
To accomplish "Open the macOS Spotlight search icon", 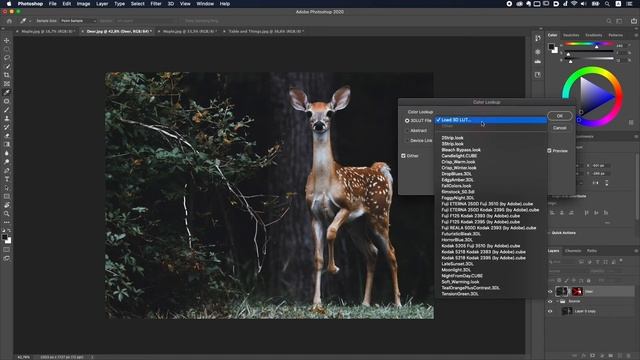I will point(607,4).
